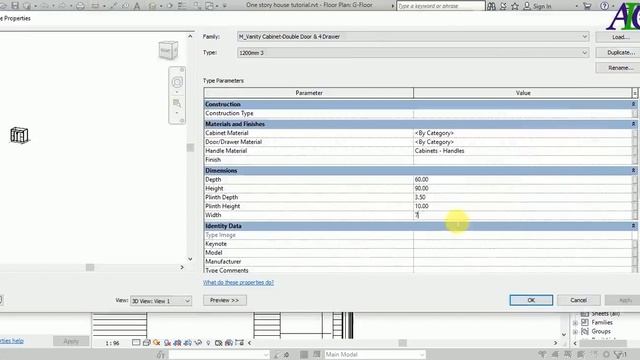This screenshot has width=640, height=360.
Task: Click the drawing area horizontal scrollbar thumb
Action: pyautogui.click(x=402, y=343)
